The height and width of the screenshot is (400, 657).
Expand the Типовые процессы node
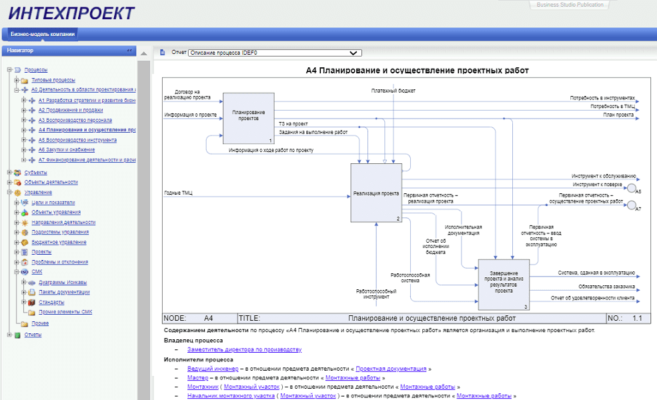(x=16, y=80)
